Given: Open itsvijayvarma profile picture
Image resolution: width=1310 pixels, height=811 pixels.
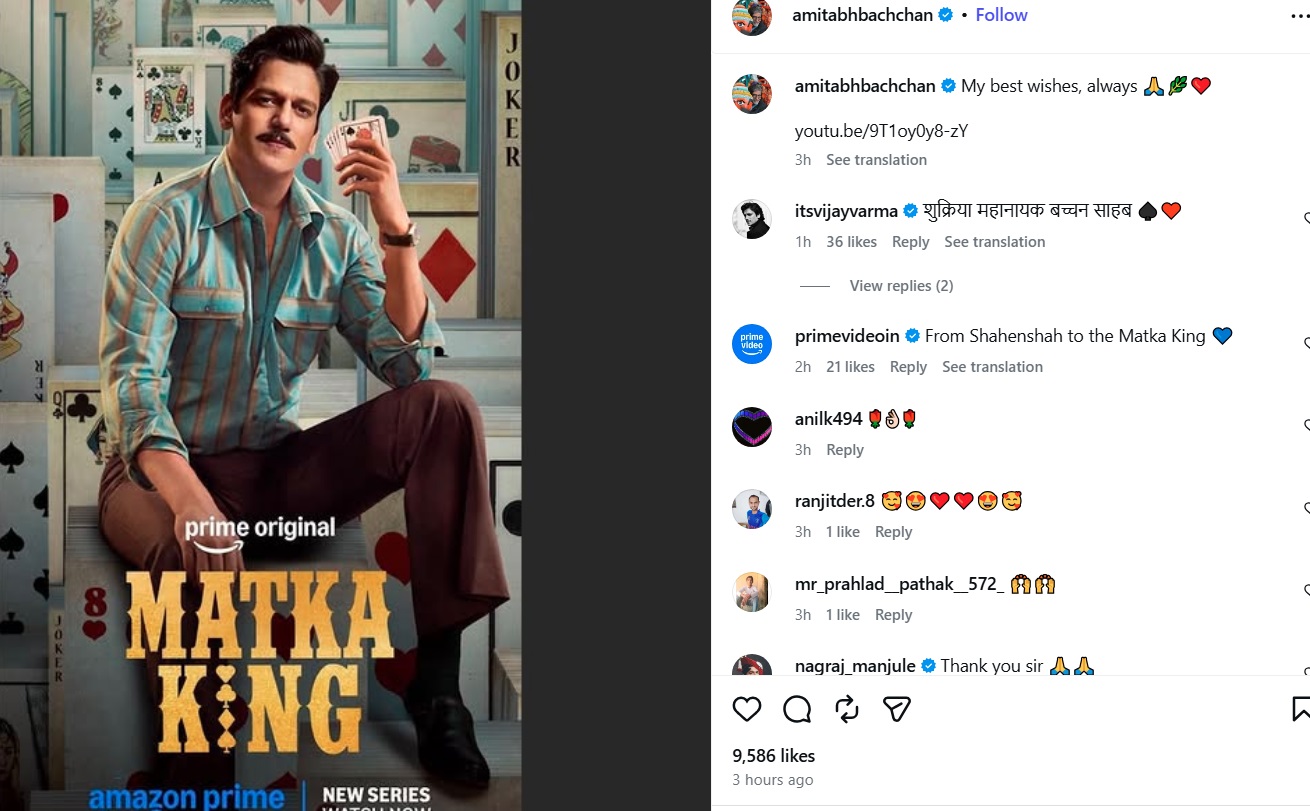Looking at the screenshot, I should [752, 219].
